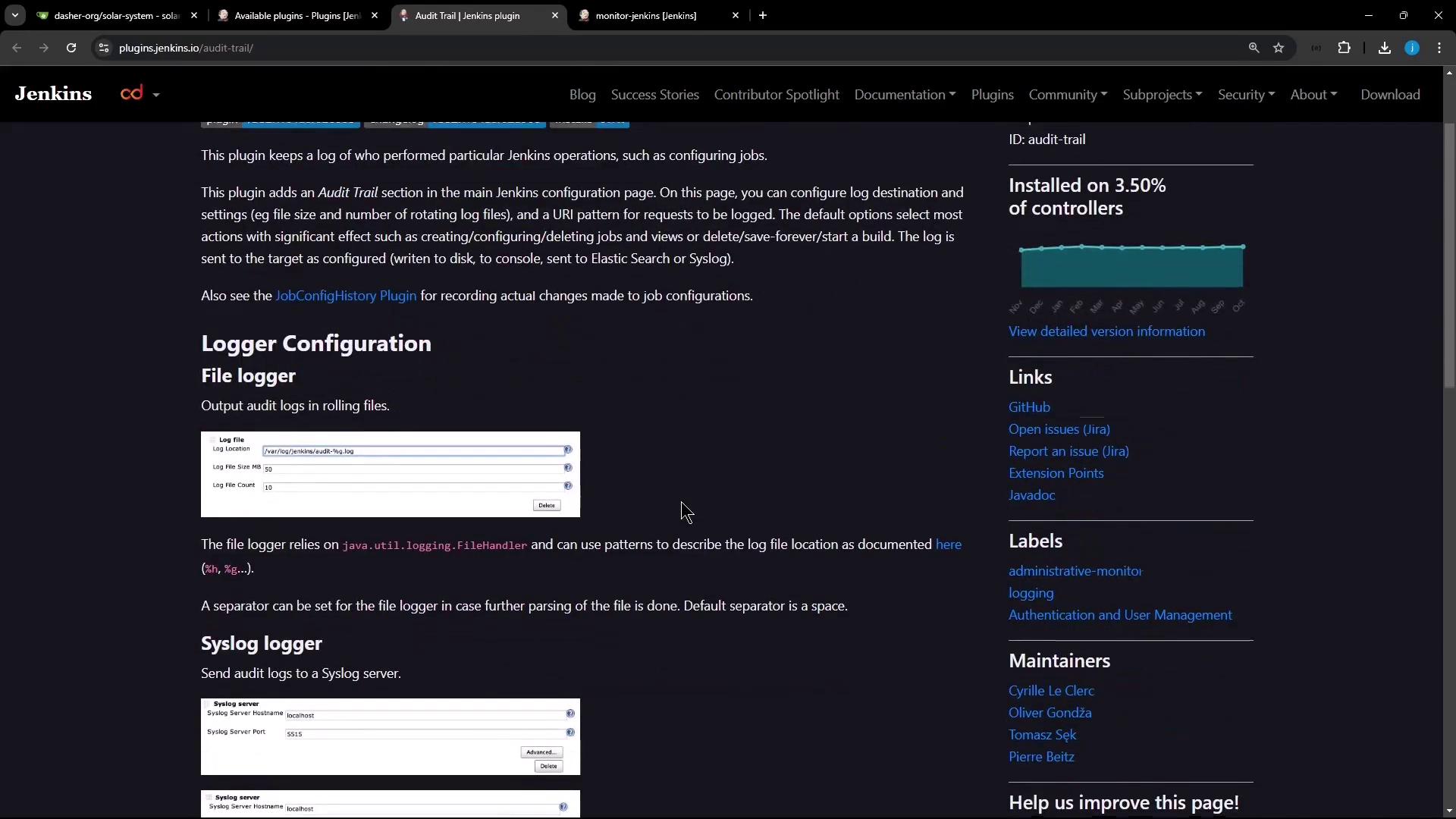
Task: Open the downloads icon in toolbar
Action: 1385,48
